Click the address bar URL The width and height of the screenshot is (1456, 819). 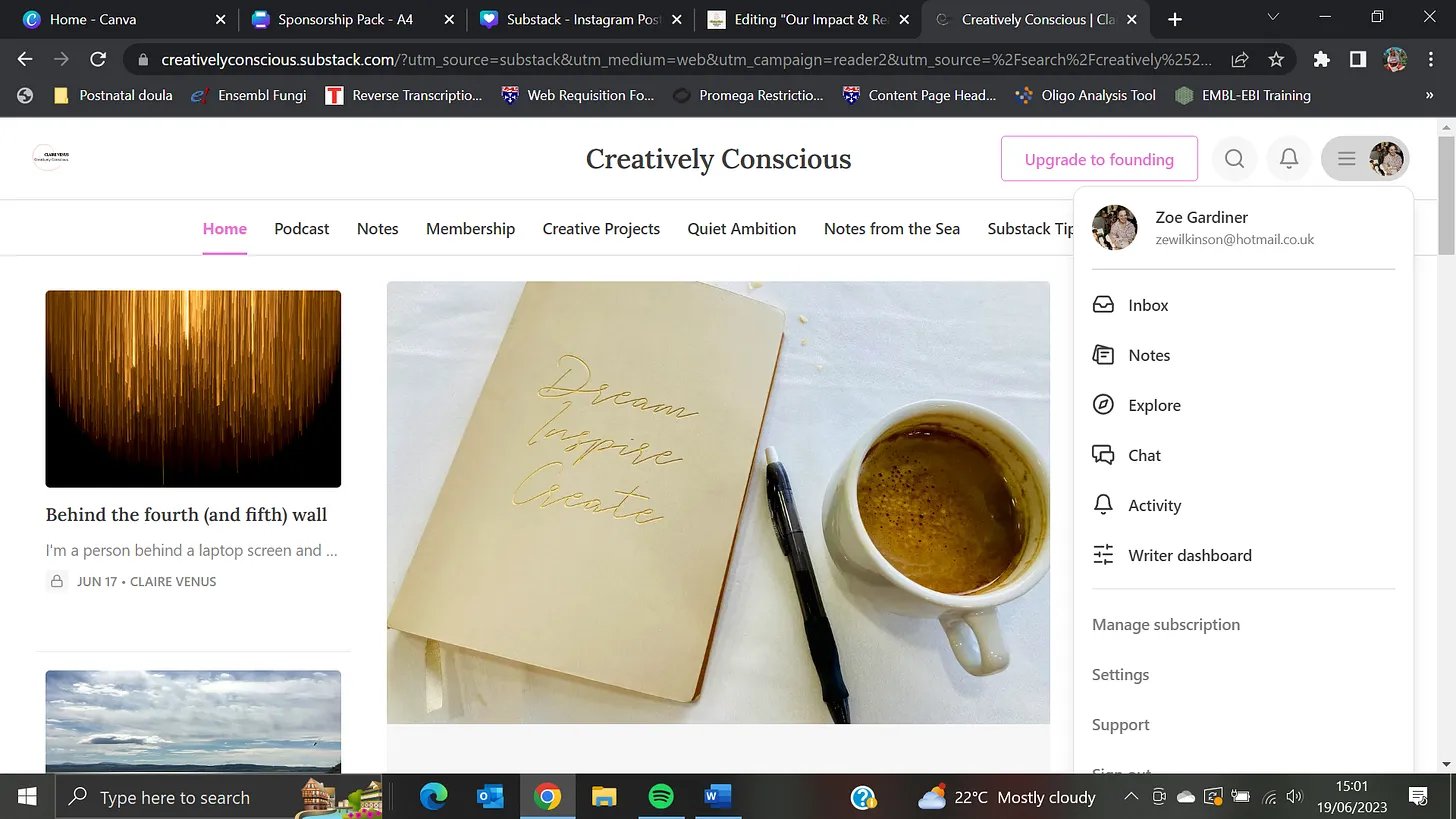(687, 59)
